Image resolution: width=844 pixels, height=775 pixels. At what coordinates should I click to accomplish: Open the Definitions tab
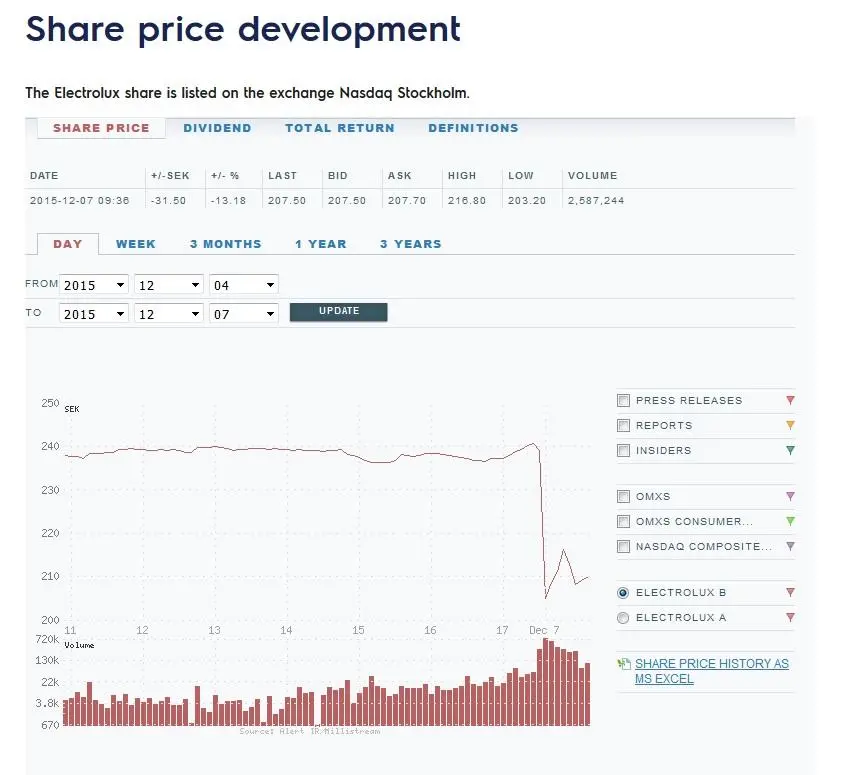click(473, 128)
